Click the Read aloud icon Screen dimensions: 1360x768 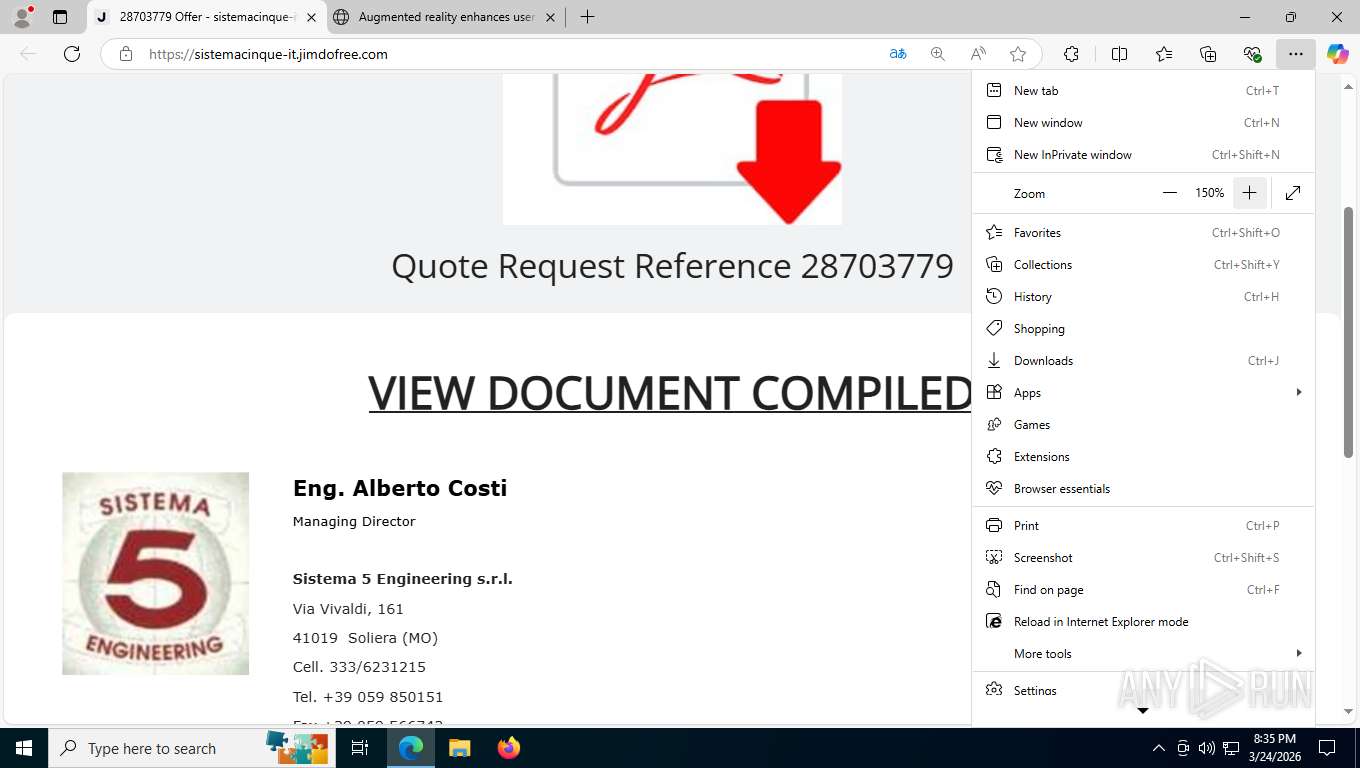[x=978, y=54]
